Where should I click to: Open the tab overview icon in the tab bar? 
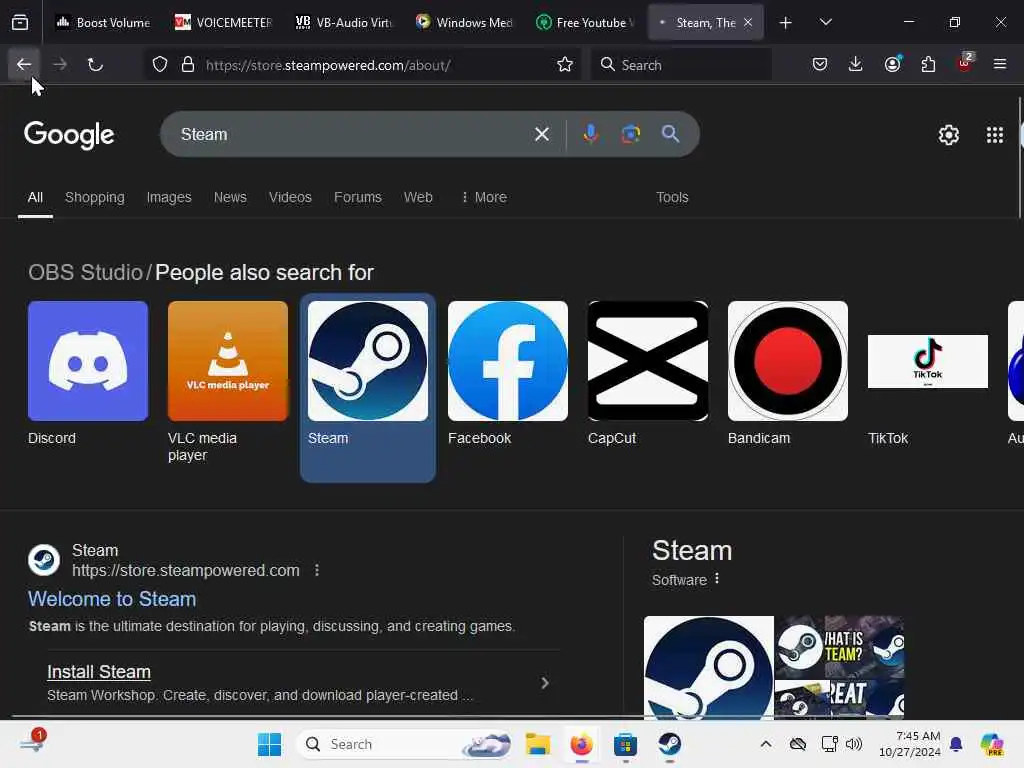20,22
